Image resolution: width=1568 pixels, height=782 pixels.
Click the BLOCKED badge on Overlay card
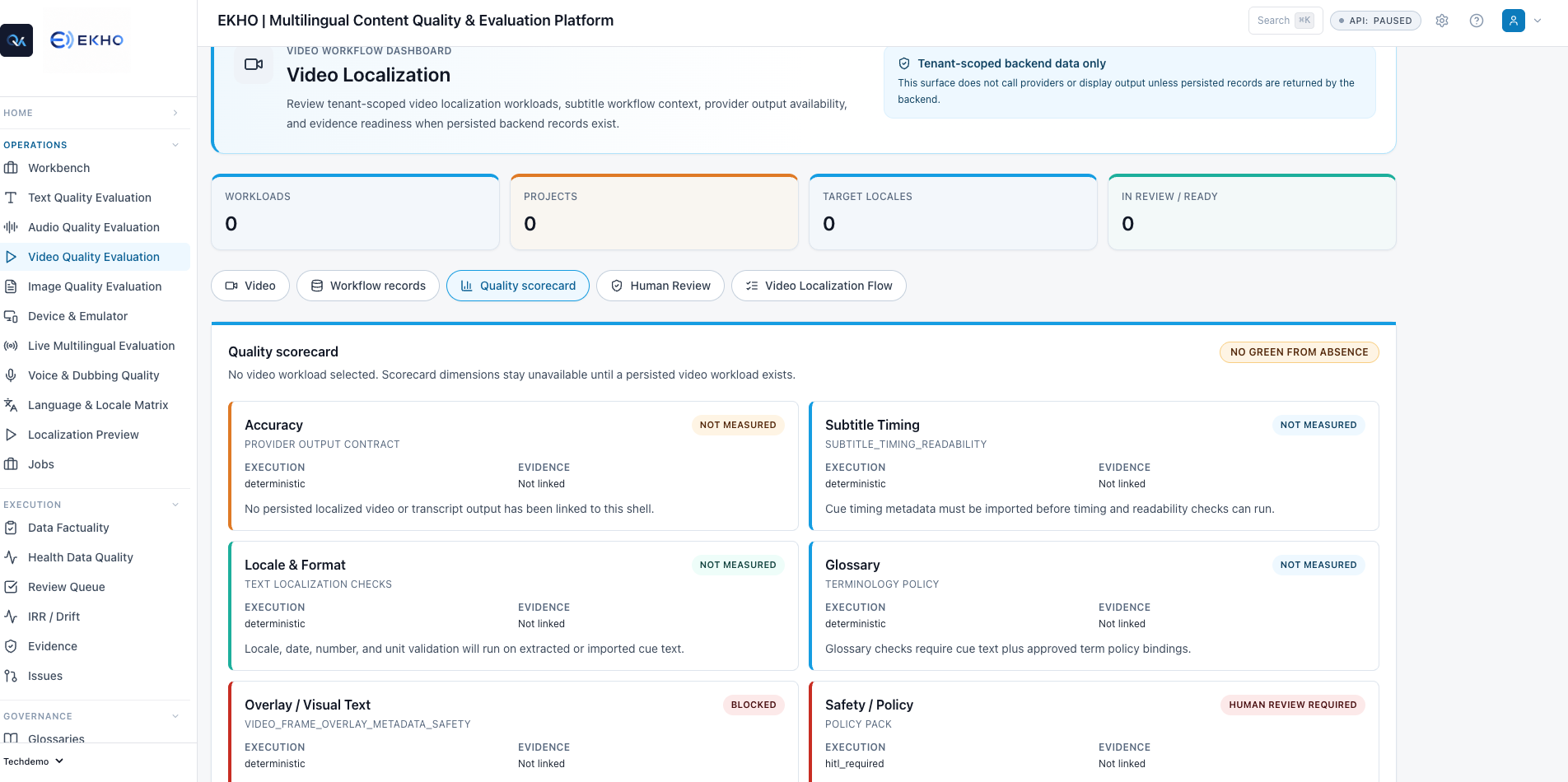[x=754, y=705]
